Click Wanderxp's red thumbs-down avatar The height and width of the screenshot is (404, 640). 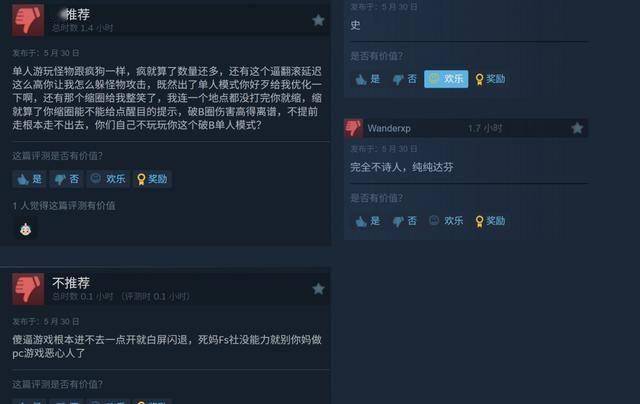tap(353, 128)
